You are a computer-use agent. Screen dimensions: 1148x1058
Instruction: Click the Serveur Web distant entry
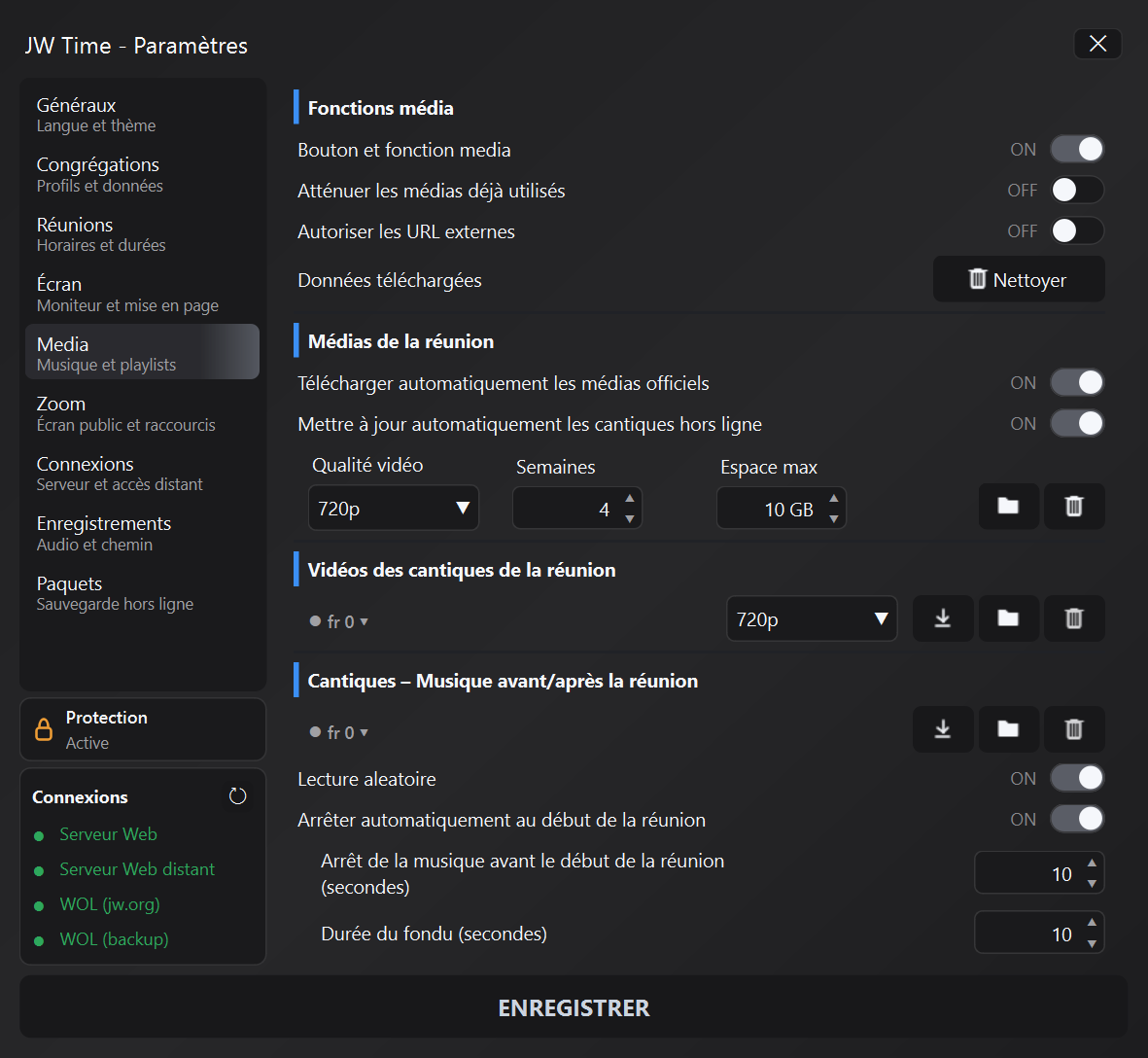pos(137,869)
